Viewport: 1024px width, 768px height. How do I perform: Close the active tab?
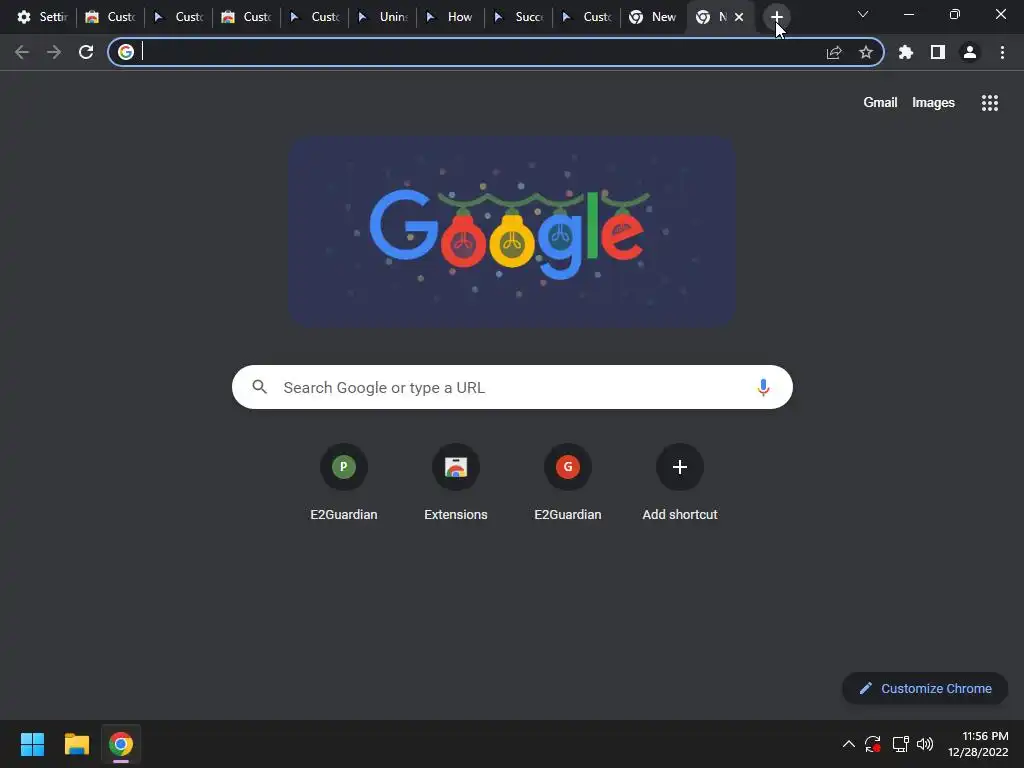[739, 17]
